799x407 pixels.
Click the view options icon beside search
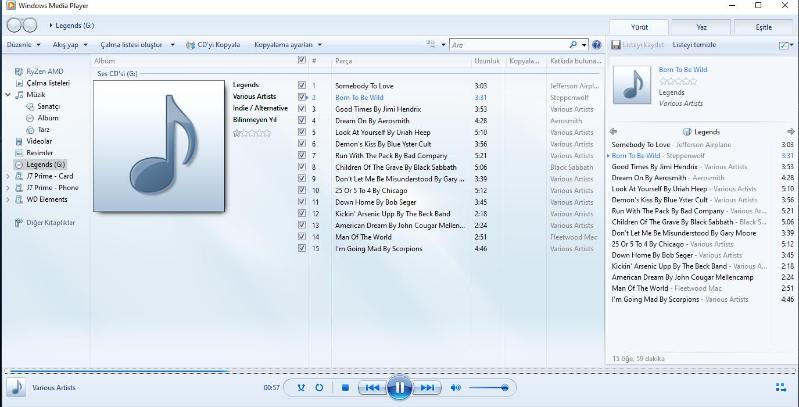pyautogui.click(x=431, y=45)
